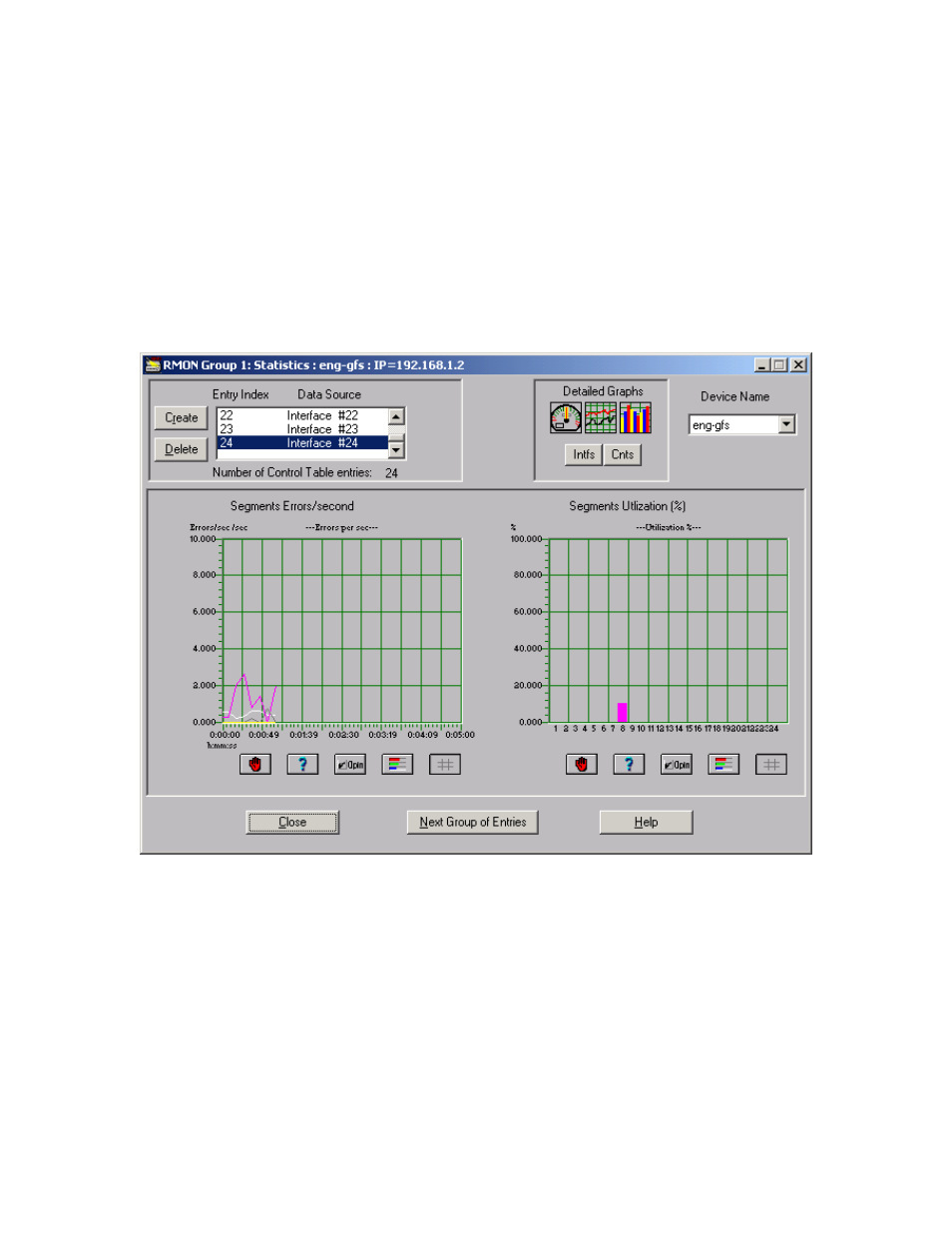The width and height of the screenshot is (952, 1233).
Task: Click the magenta utilization bar for segment 8
Action: click(x=623, y=713)
